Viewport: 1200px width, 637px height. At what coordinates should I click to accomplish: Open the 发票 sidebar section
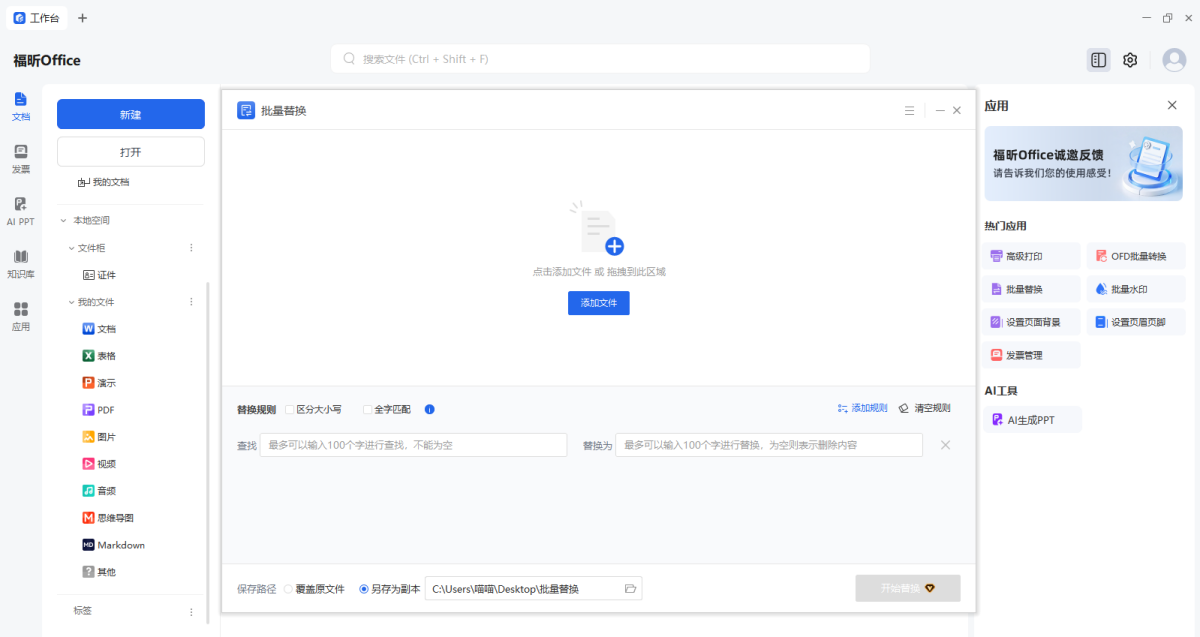(21, 159)
